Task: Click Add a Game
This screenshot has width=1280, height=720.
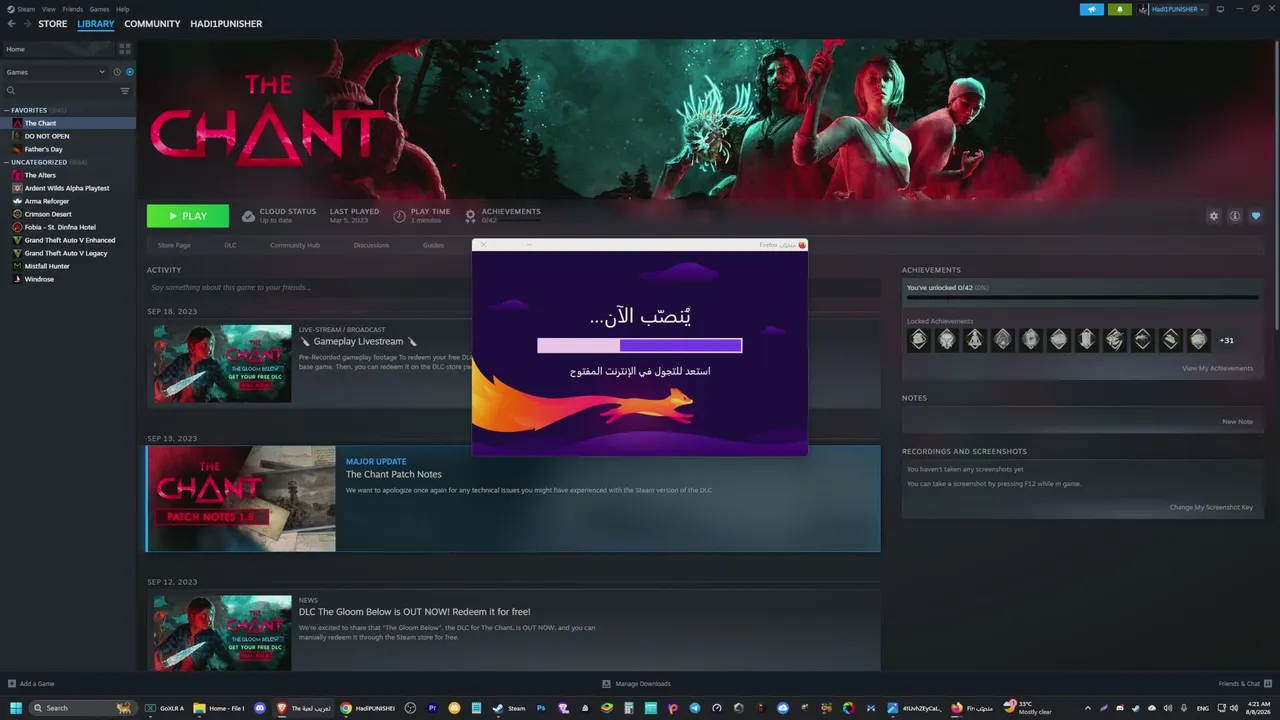Action: click(31, 684)
